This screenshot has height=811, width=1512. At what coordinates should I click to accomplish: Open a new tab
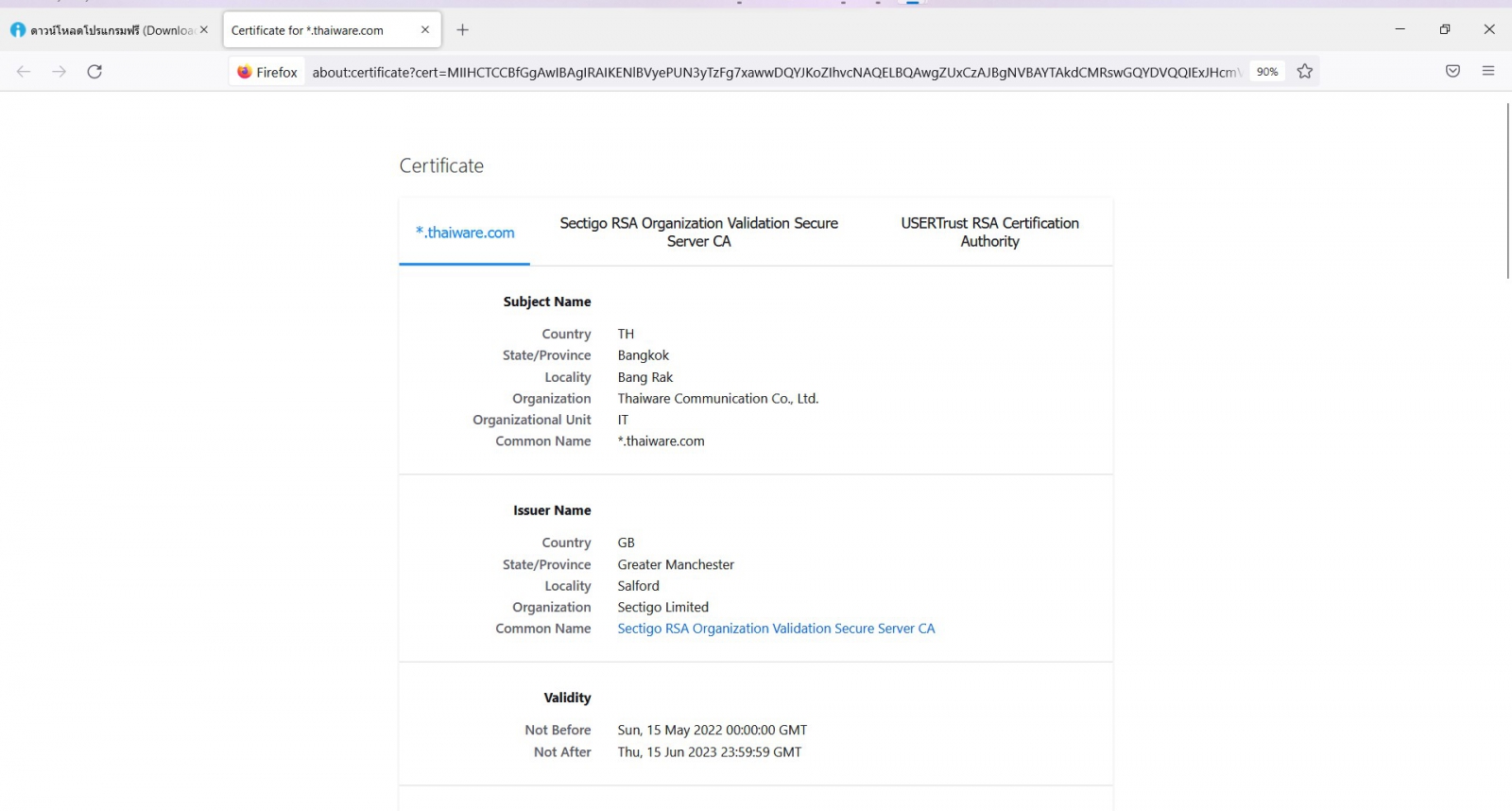[463, 30]
